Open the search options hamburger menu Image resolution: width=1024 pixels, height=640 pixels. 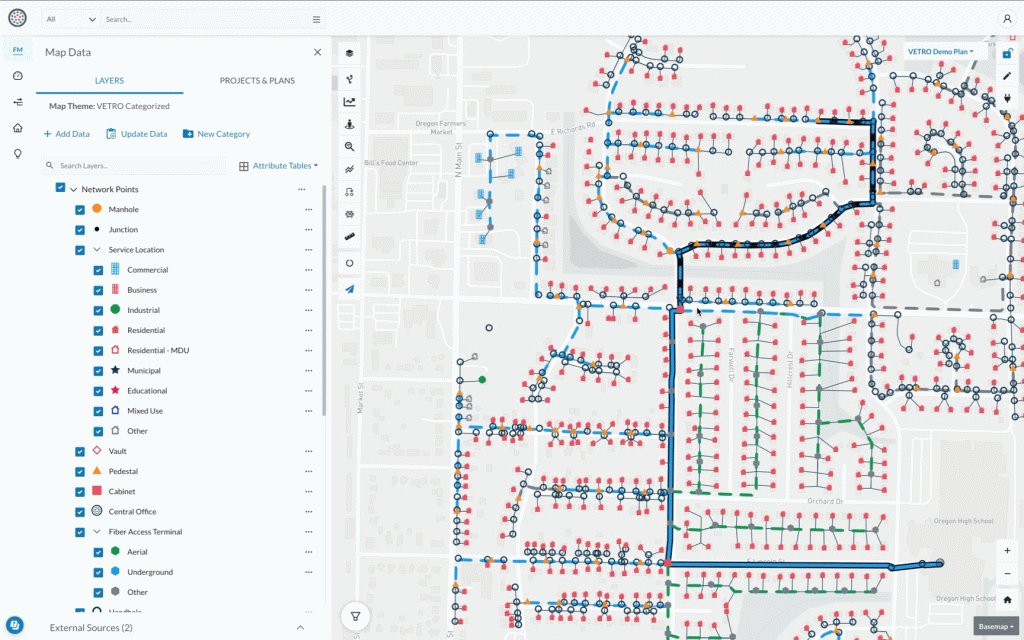(316, 20)
